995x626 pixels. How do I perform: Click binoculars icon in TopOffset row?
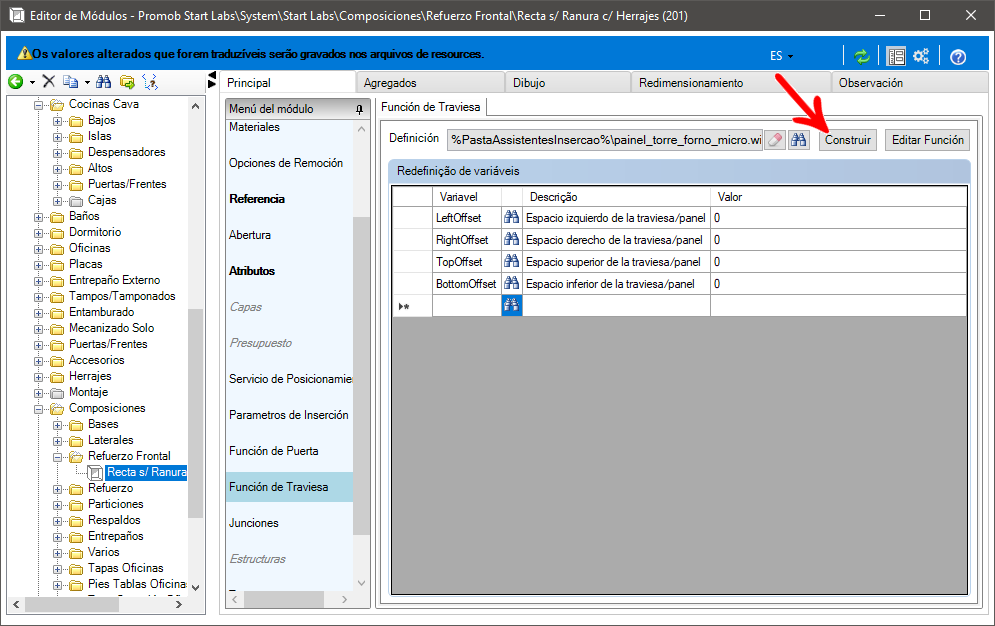click(x=511, y=261)
